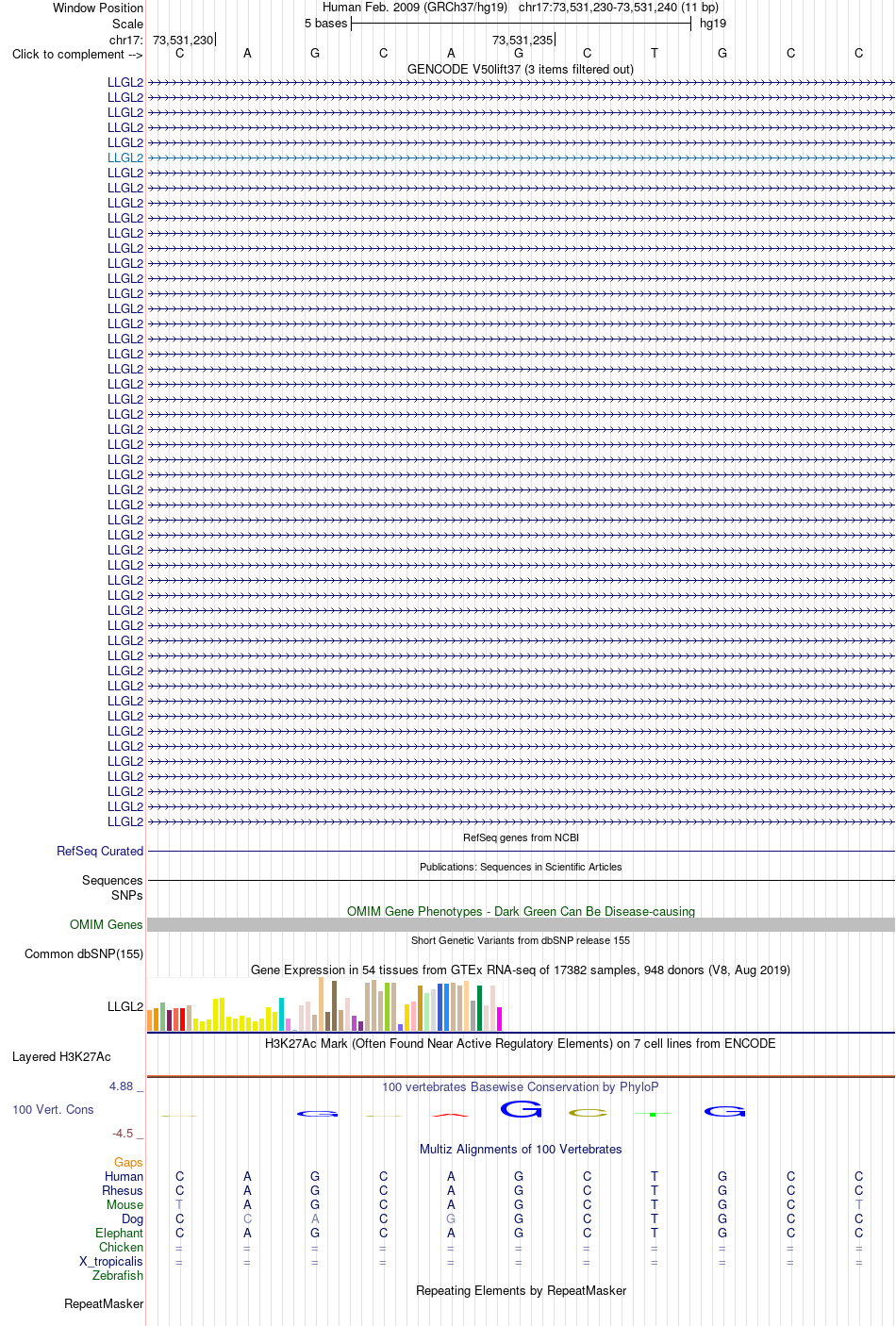
Task: Click the red A in the PhyloP logo
Action: click(451, 1116)
